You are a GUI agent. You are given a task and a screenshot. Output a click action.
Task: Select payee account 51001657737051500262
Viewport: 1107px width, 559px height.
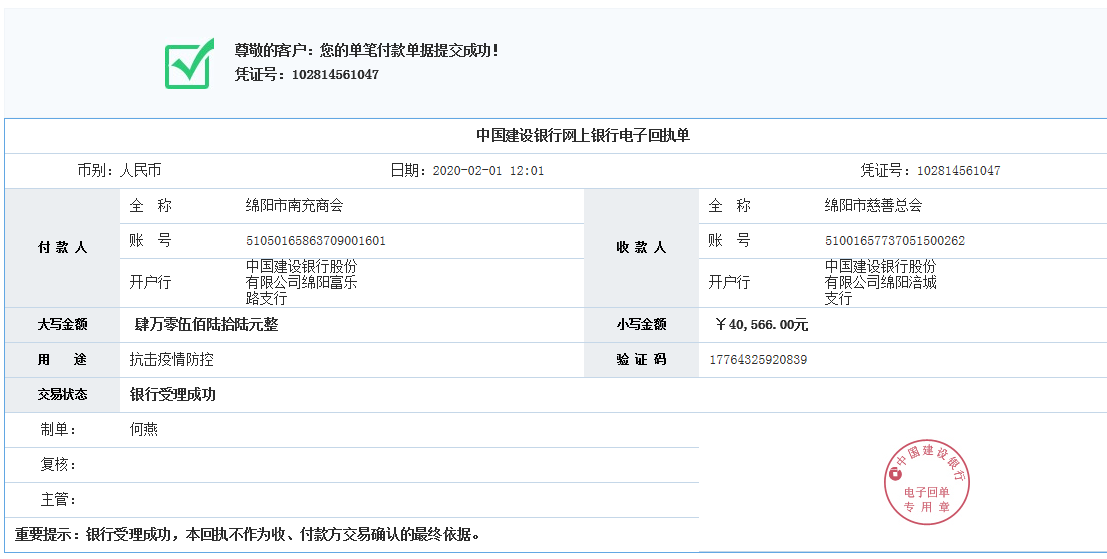(894, 241)
